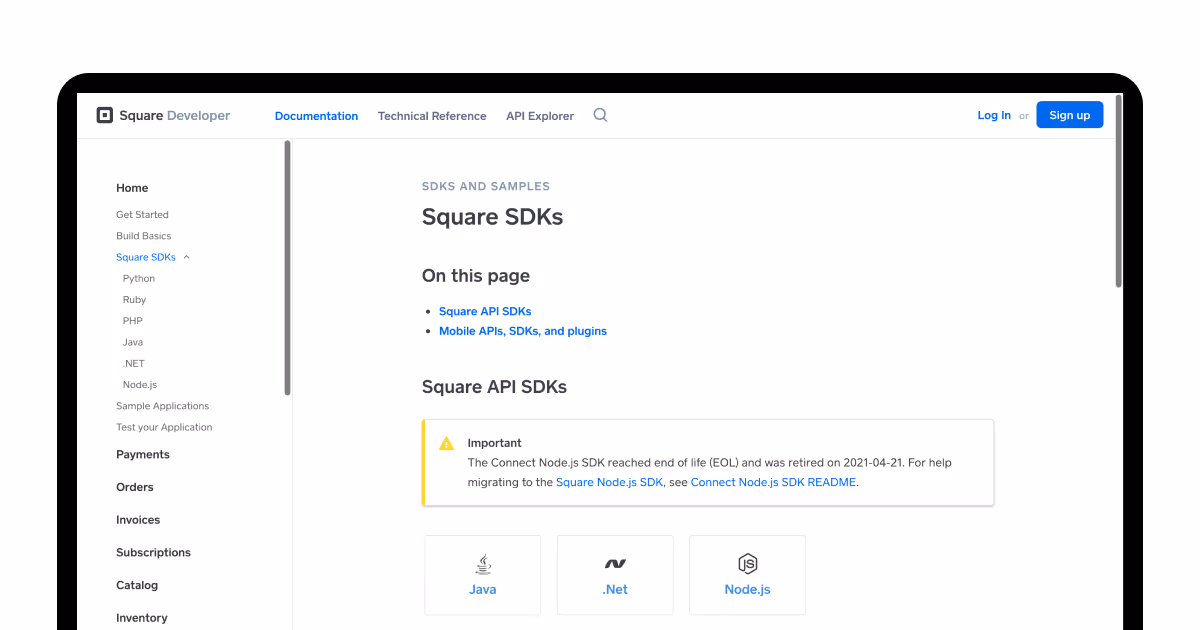Open the .NET SDK sidebar entry
Image resolution: width=1200 pixels, height=630 pixels.
[134, 363]
